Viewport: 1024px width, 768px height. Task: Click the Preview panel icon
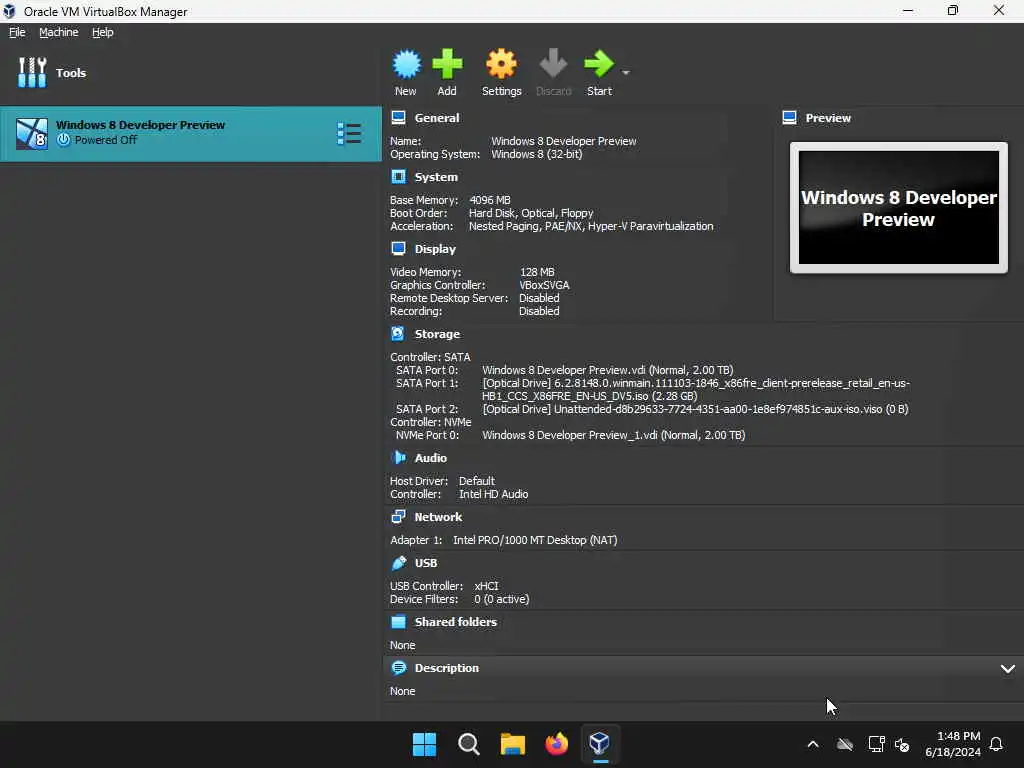790,118
